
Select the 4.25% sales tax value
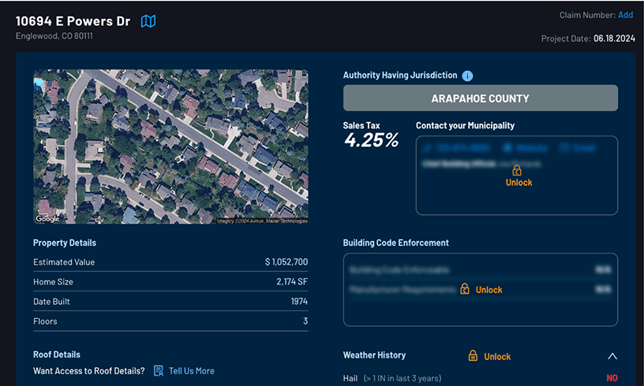pyautogui.click(x=371, y=140)
